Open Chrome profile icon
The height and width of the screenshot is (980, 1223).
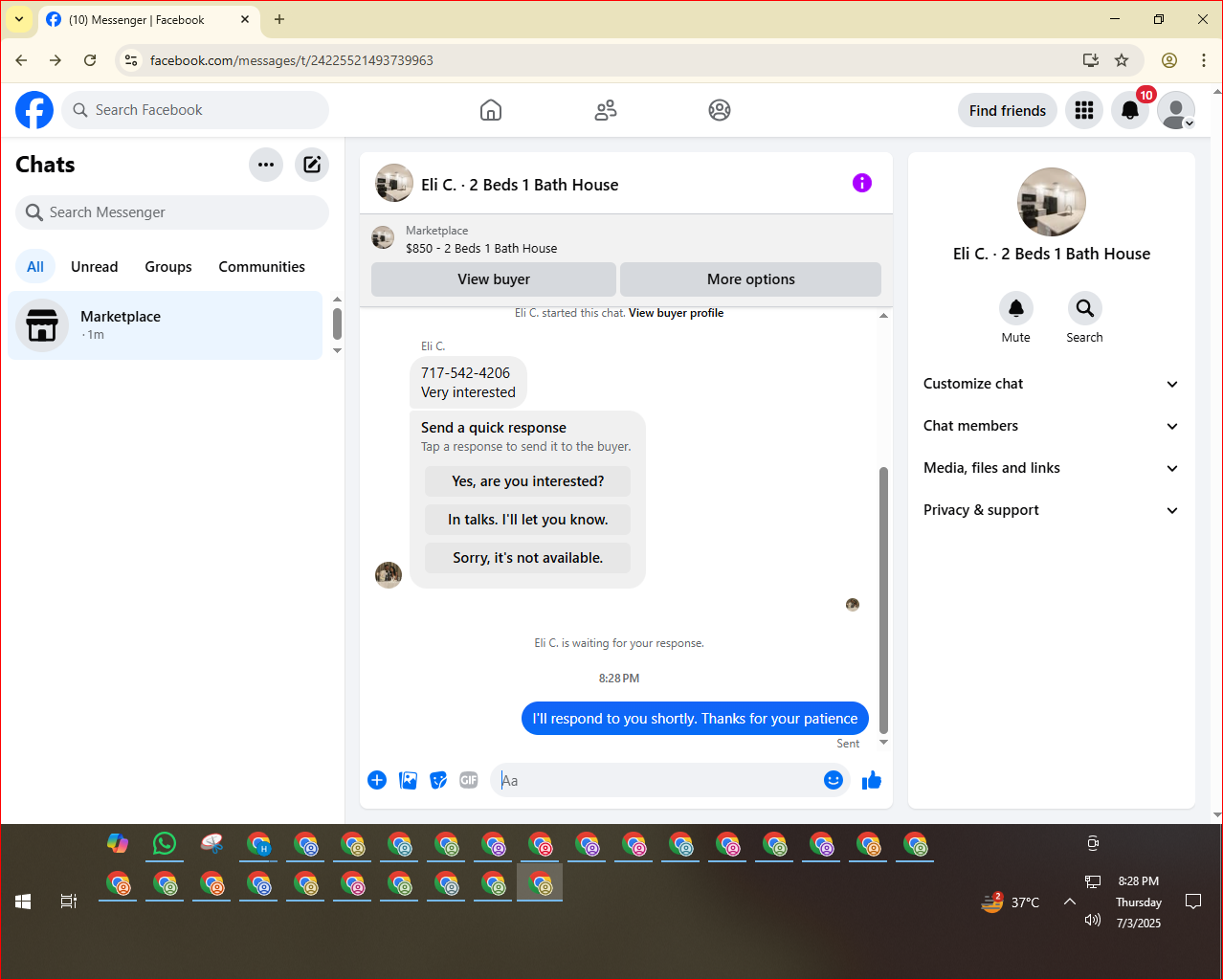[x=1169, y=60]
